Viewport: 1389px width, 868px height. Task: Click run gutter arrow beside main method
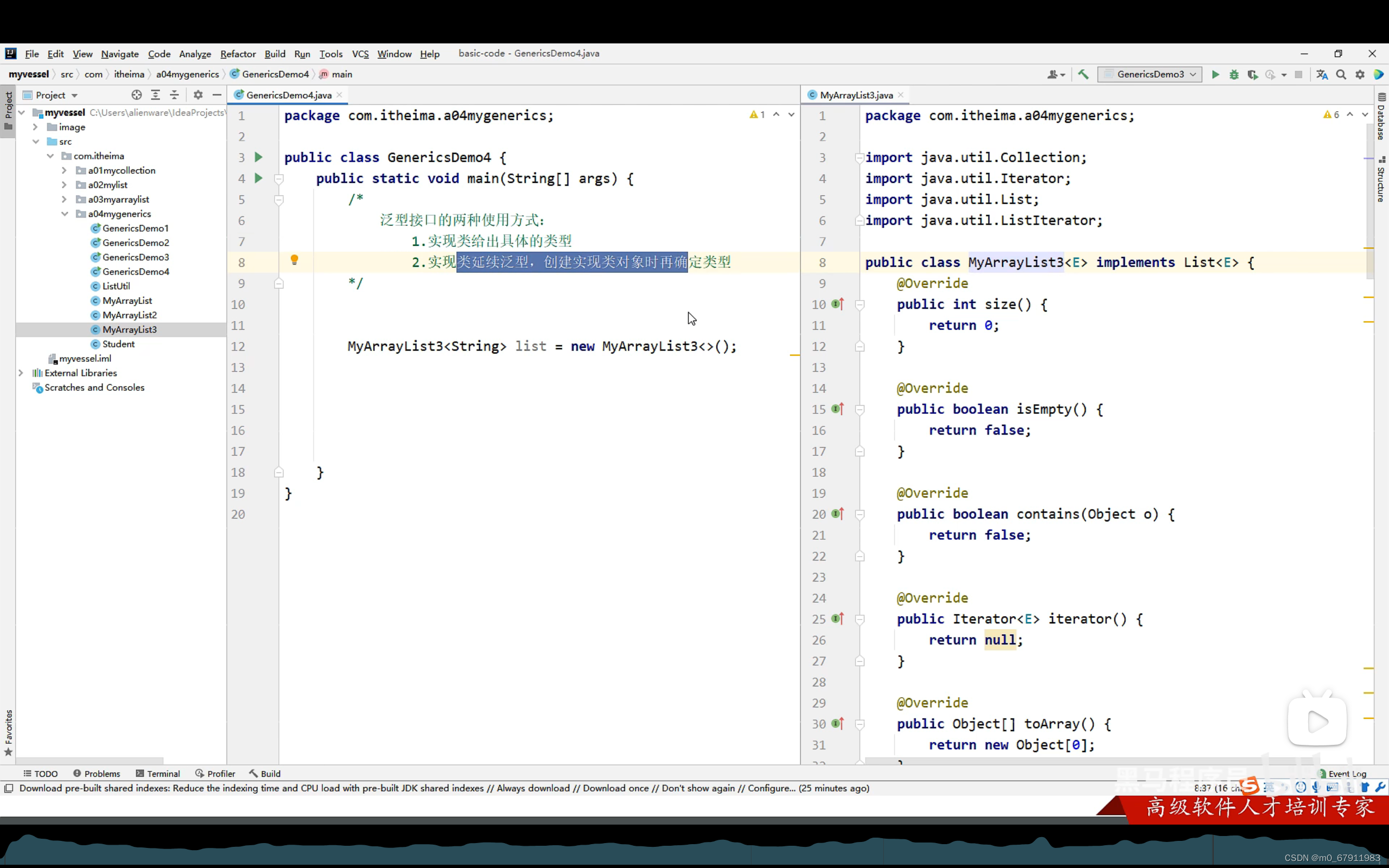click(258, 178)
